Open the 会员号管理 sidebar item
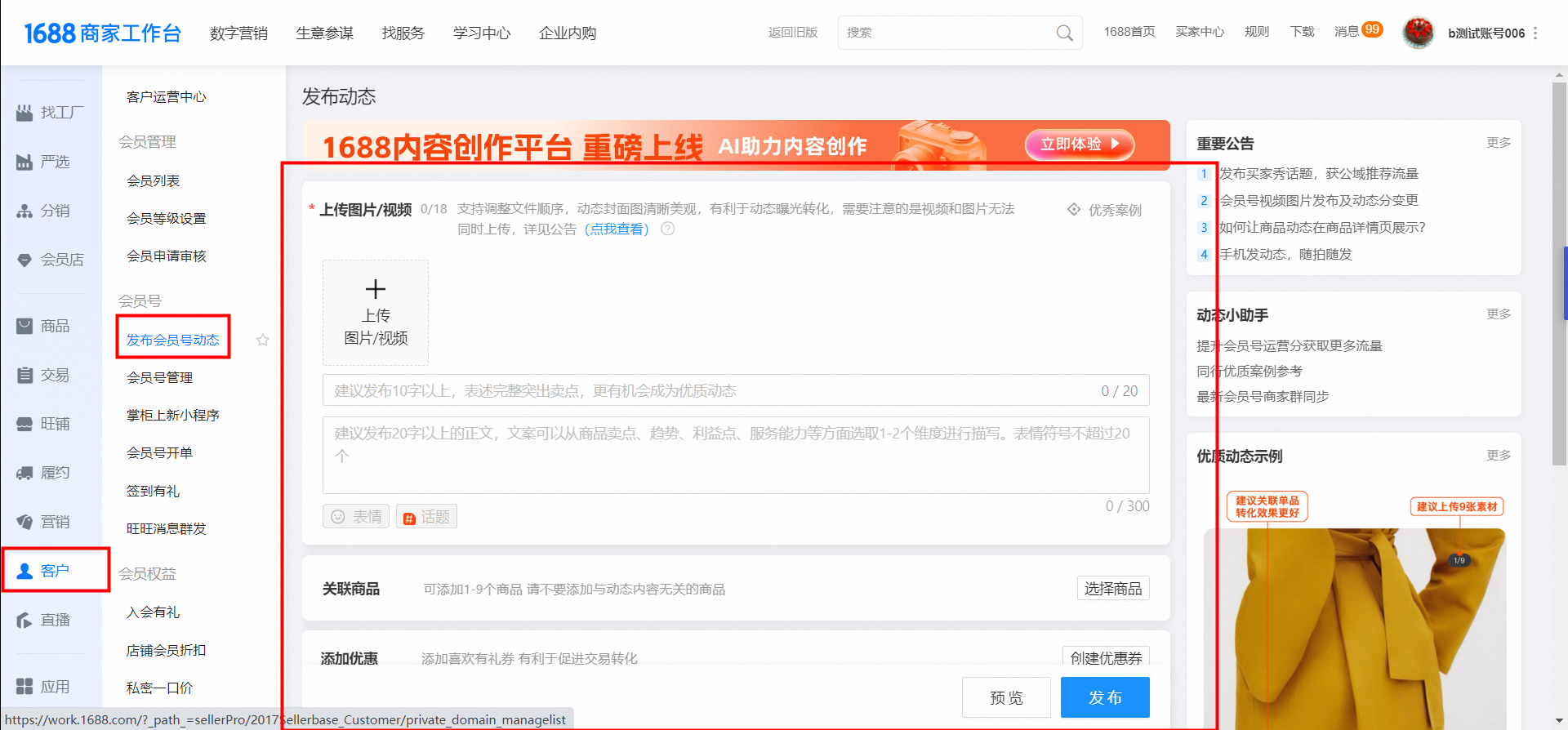The image size is (1568, 730). pyautogui.click(x=160, y=377)
